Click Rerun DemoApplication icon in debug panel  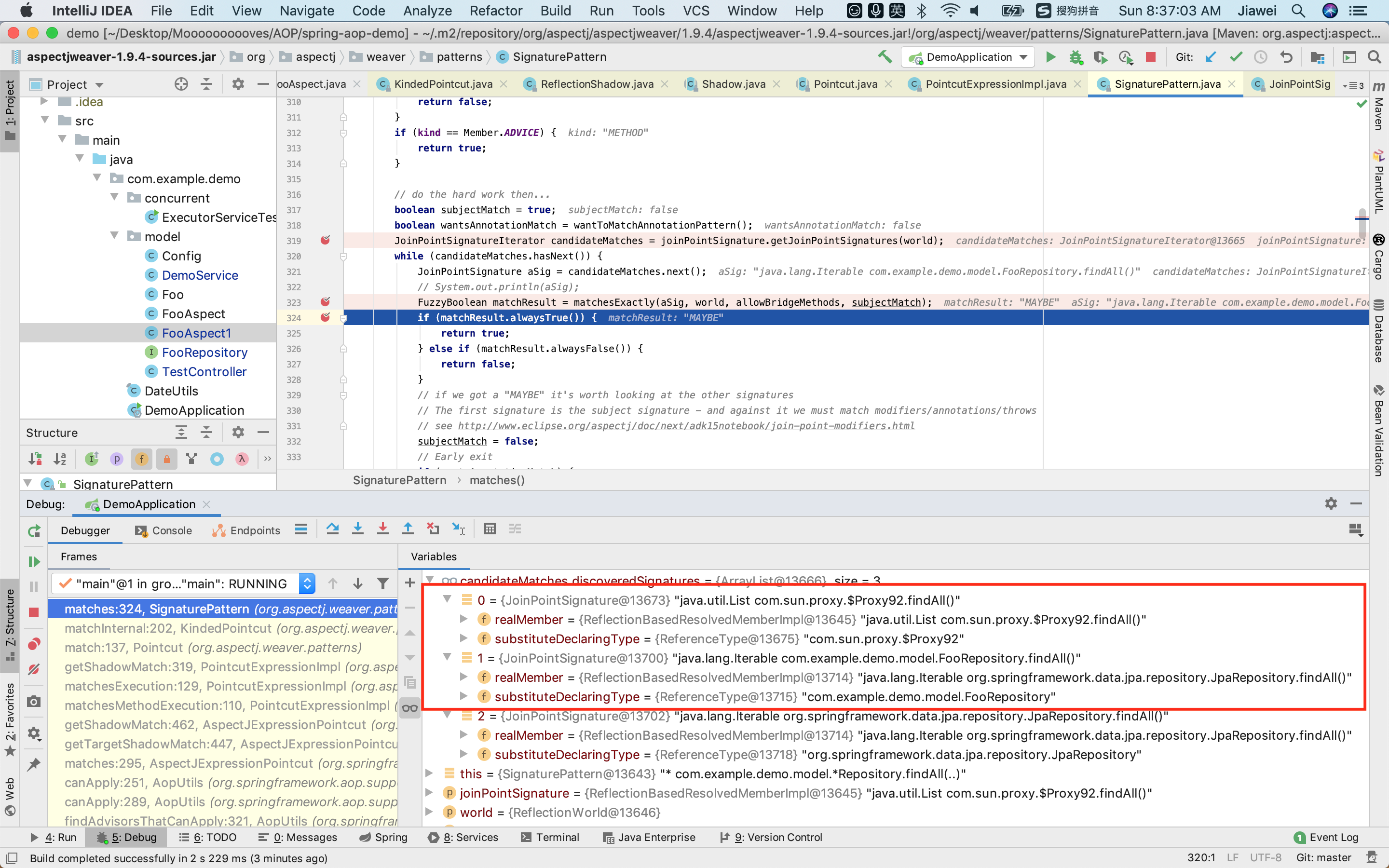coord(34,531)
